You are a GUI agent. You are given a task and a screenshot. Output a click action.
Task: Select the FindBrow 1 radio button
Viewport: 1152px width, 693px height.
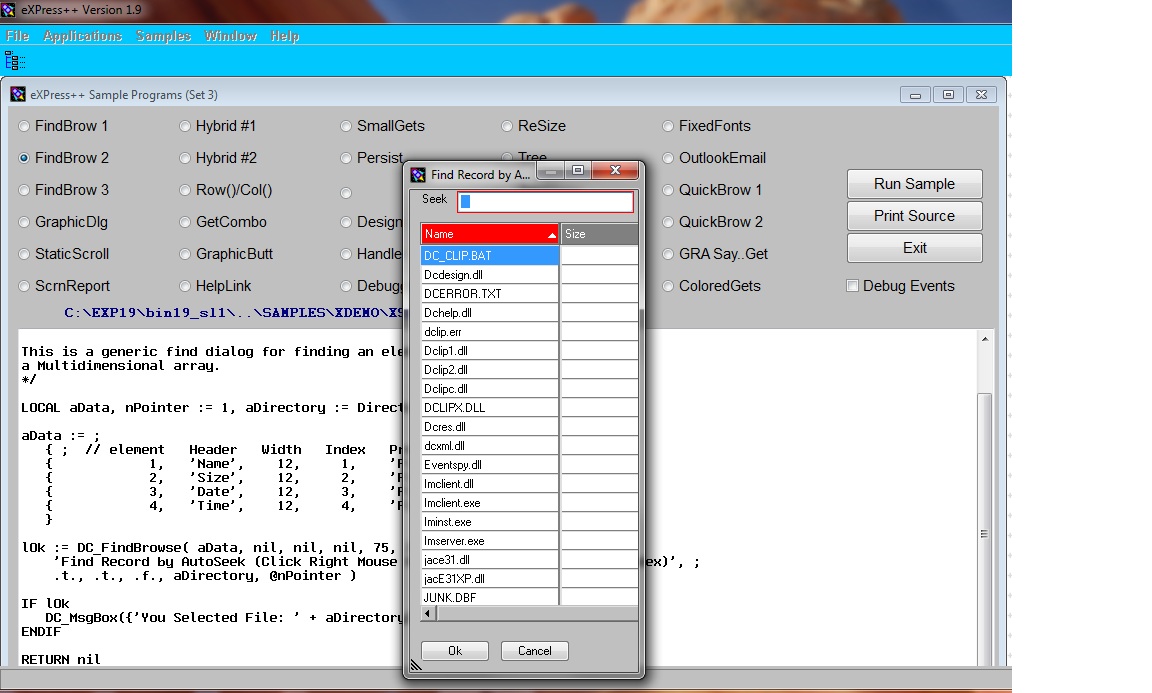[x=25, y=127]
